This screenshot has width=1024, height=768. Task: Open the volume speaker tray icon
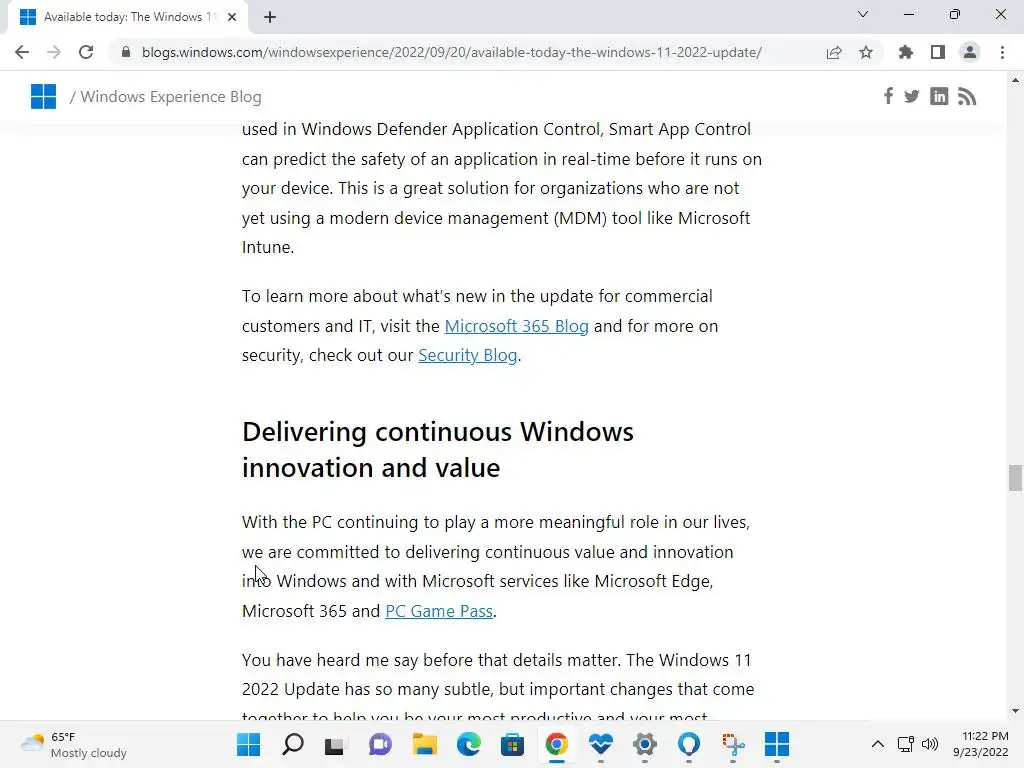pos(930,744)
